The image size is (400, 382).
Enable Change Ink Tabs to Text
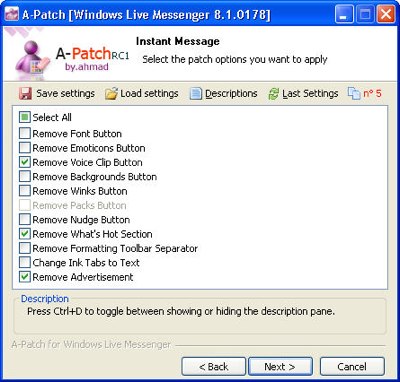pos(25,263)
